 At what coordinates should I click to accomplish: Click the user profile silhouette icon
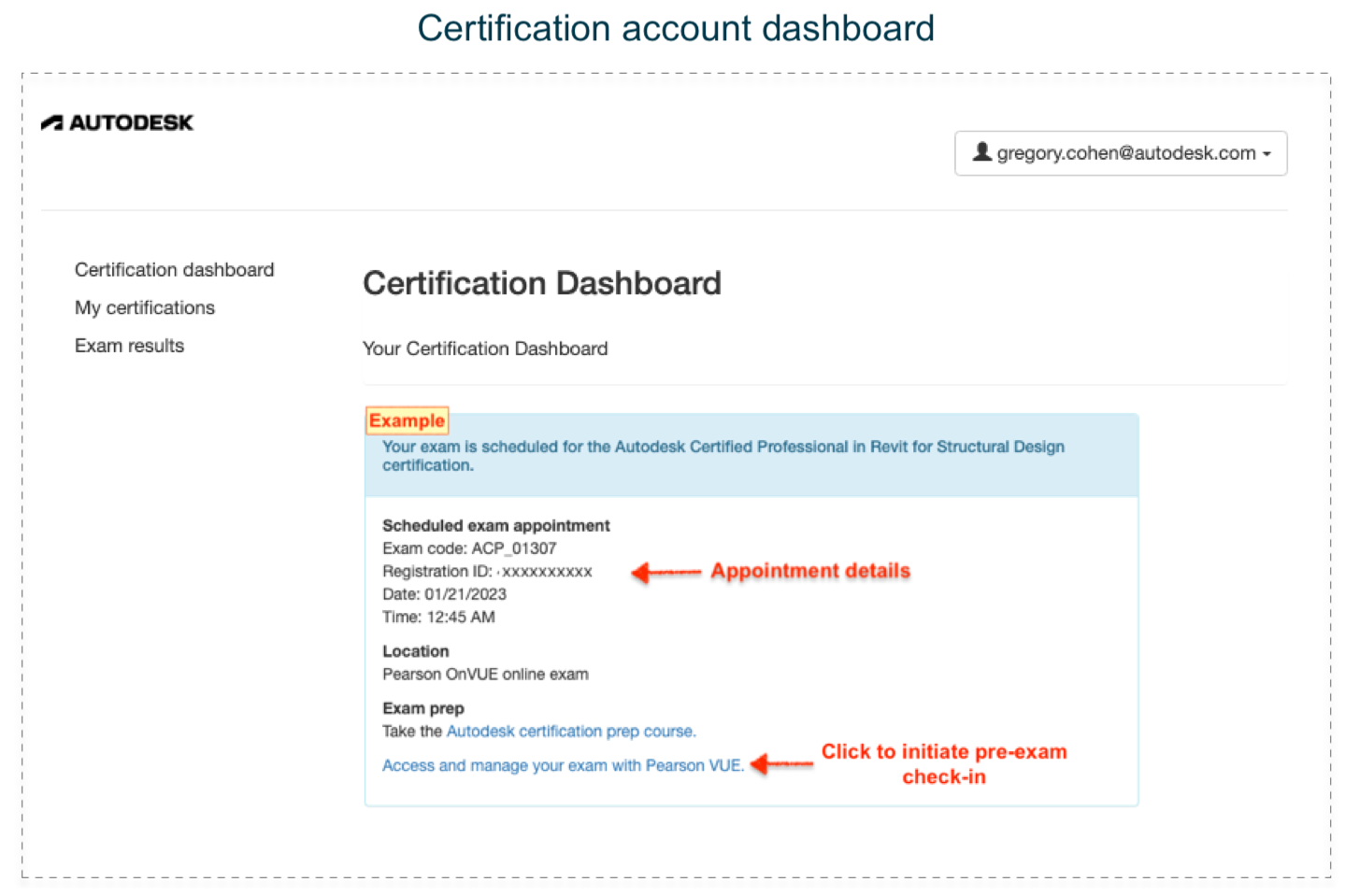(981, 151)
